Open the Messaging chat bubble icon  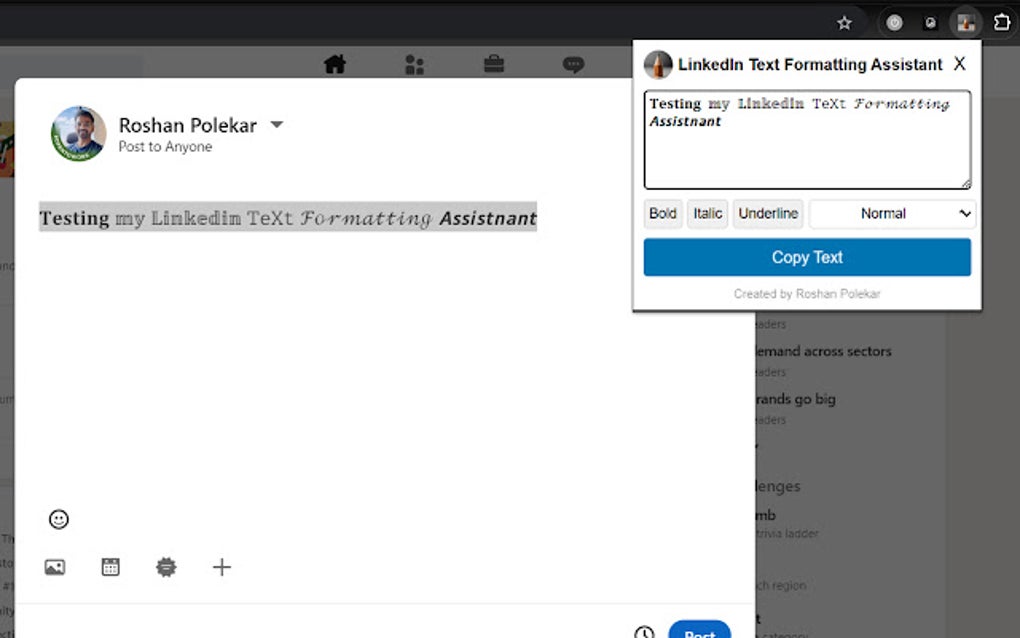tap(573, 64)
